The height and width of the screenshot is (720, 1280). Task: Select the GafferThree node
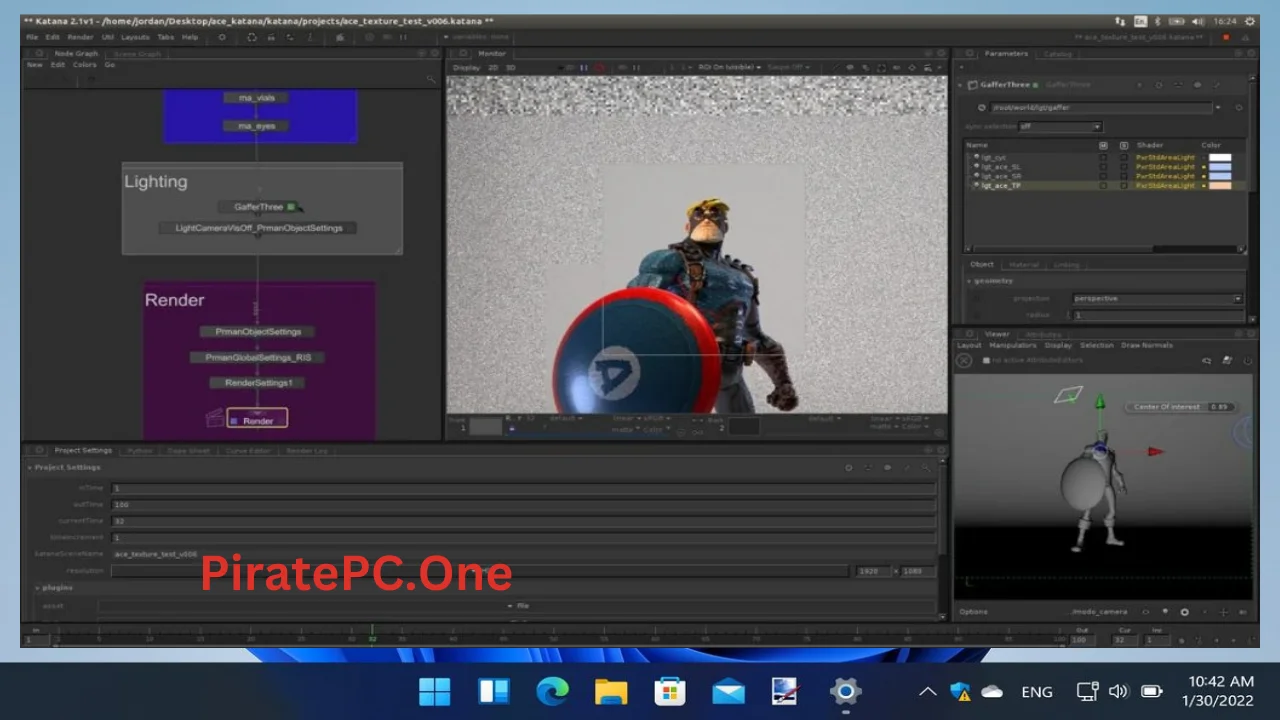258,207
